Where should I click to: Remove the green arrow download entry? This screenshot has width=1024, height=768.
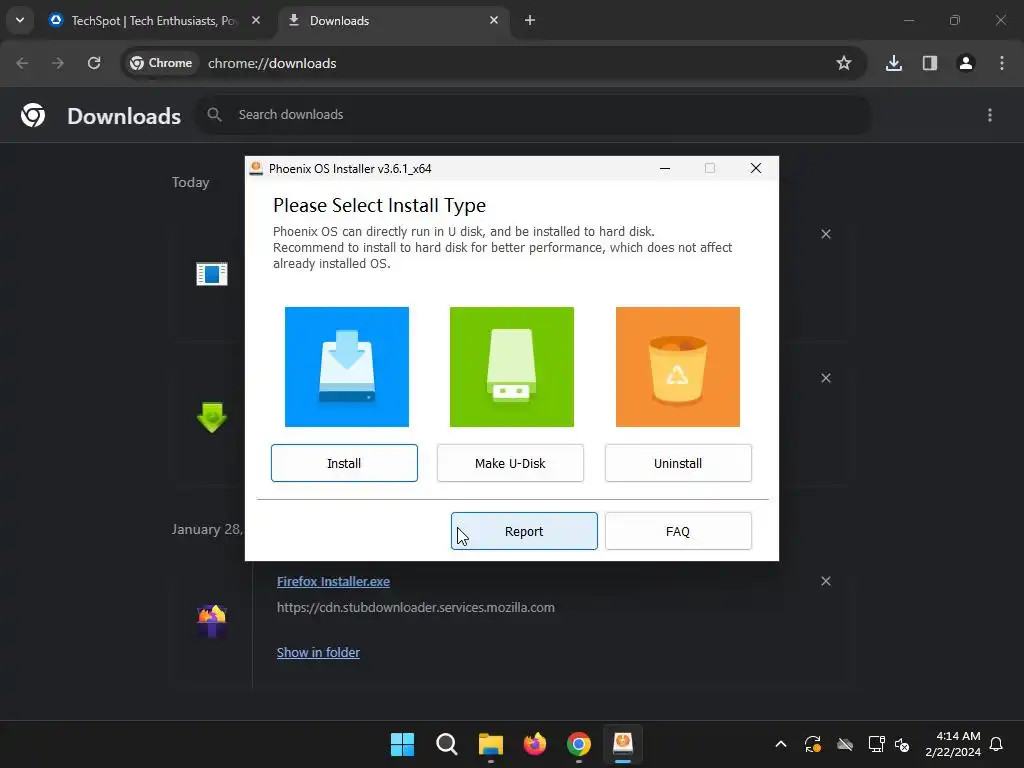coord(825,378)
